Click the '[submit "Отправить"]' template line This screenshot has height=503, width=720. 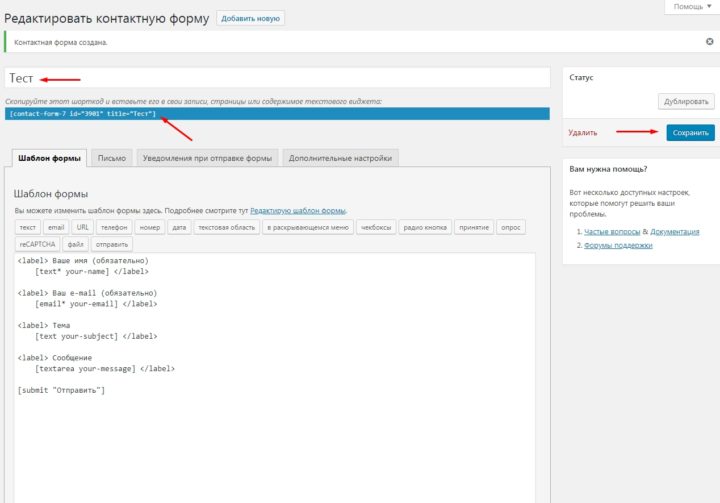(x=62, y=390)
